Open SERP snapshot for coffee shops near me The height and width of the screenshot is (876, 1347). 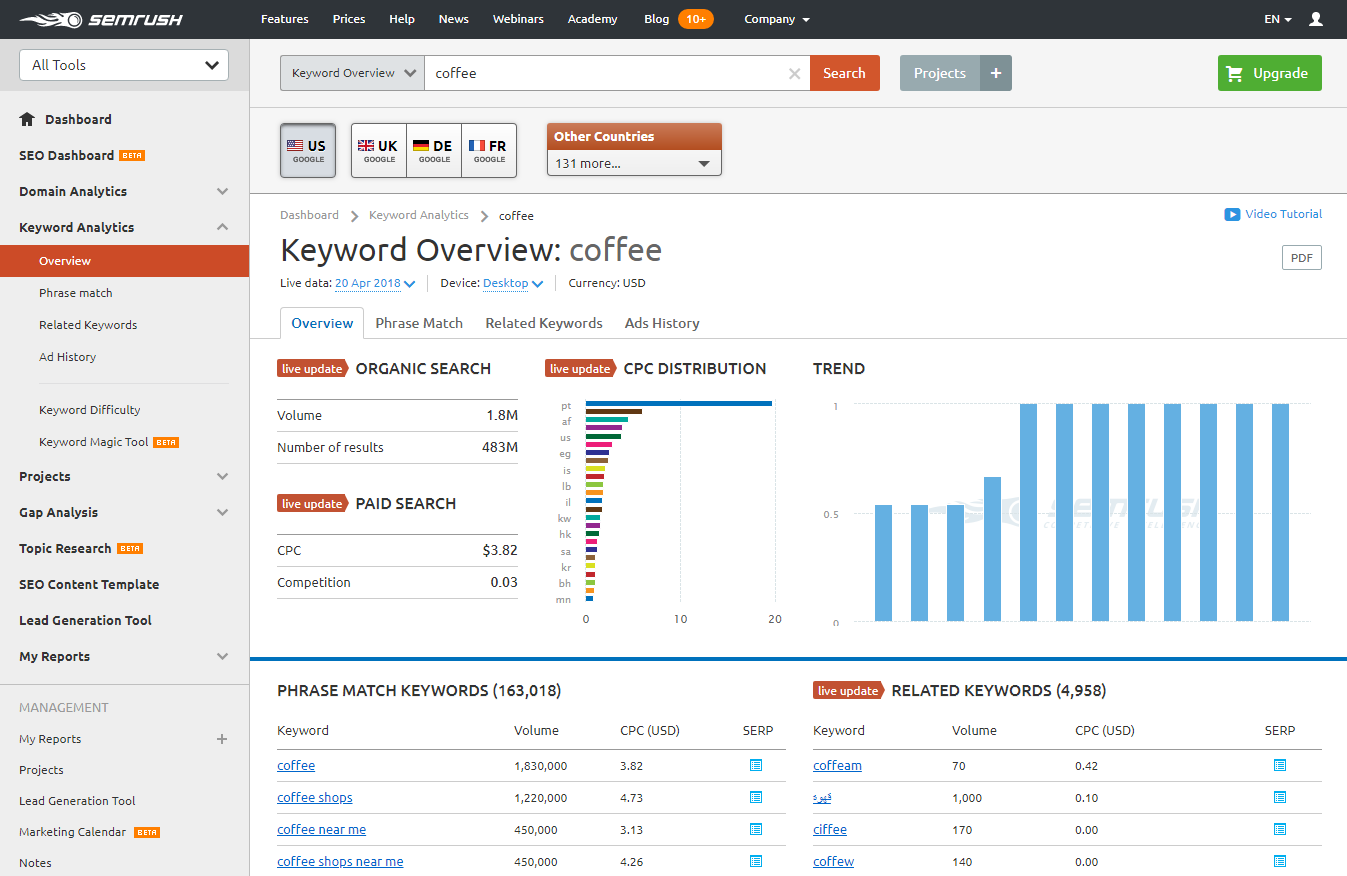click(x=756, y=861)
